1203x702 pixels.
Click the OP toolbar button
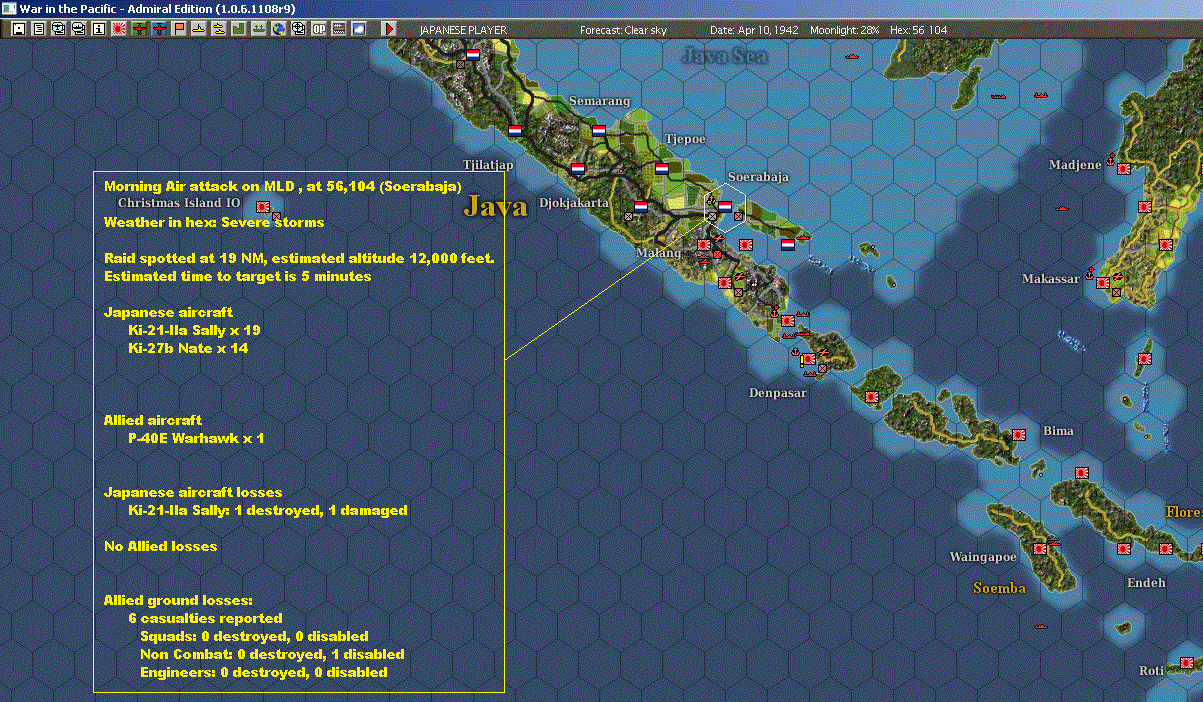319,29
